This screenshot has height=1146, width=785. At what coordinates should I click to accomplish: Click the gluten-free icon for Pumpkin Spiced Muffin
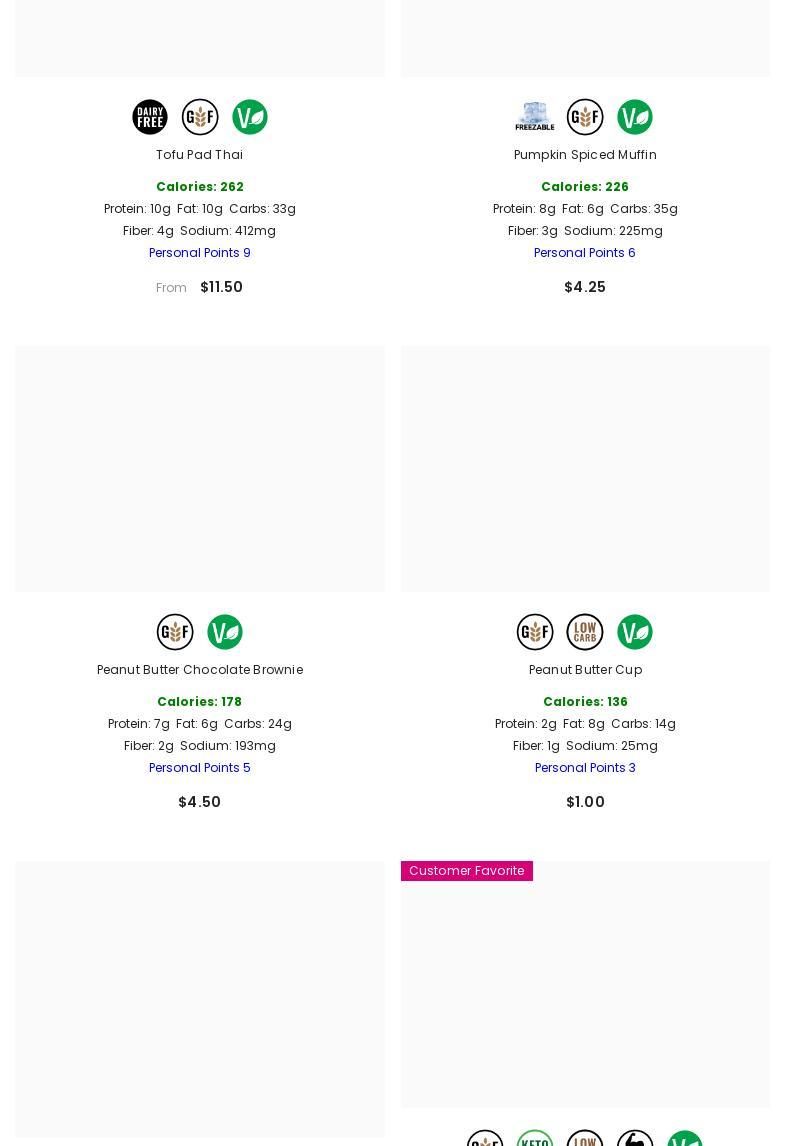point(585,117)
